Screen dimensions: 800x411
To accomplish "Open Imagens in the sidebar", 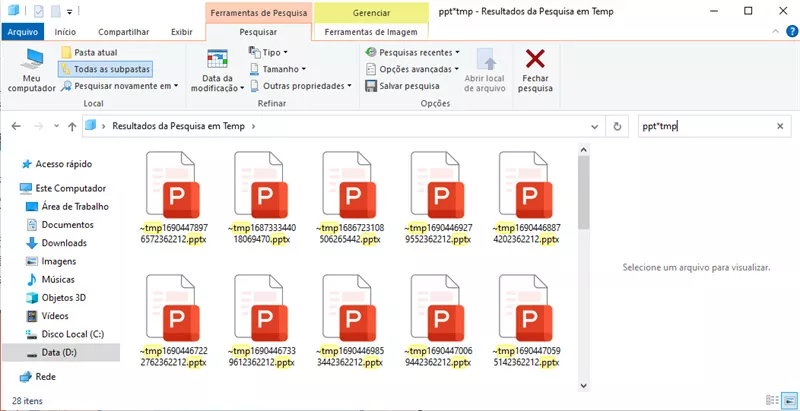I will pyautogui.click(x=59, y=261).
